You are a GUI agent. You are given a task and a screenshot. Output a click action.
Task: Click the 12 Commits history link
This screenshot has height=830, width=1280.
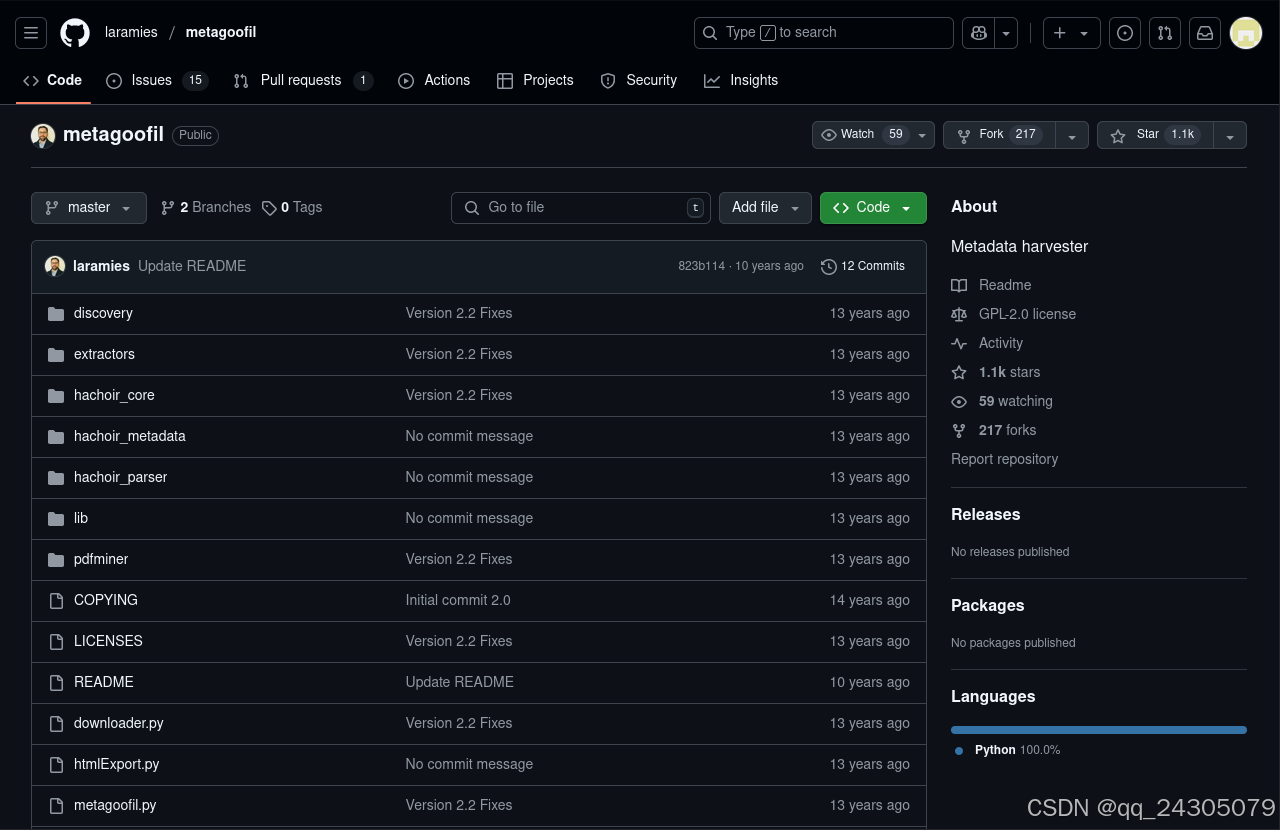[x=863, y=266]
